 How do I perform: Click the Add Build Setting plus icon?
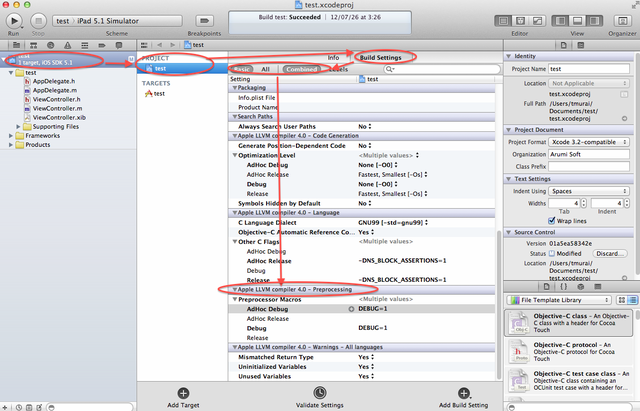[x=464, y=393]
